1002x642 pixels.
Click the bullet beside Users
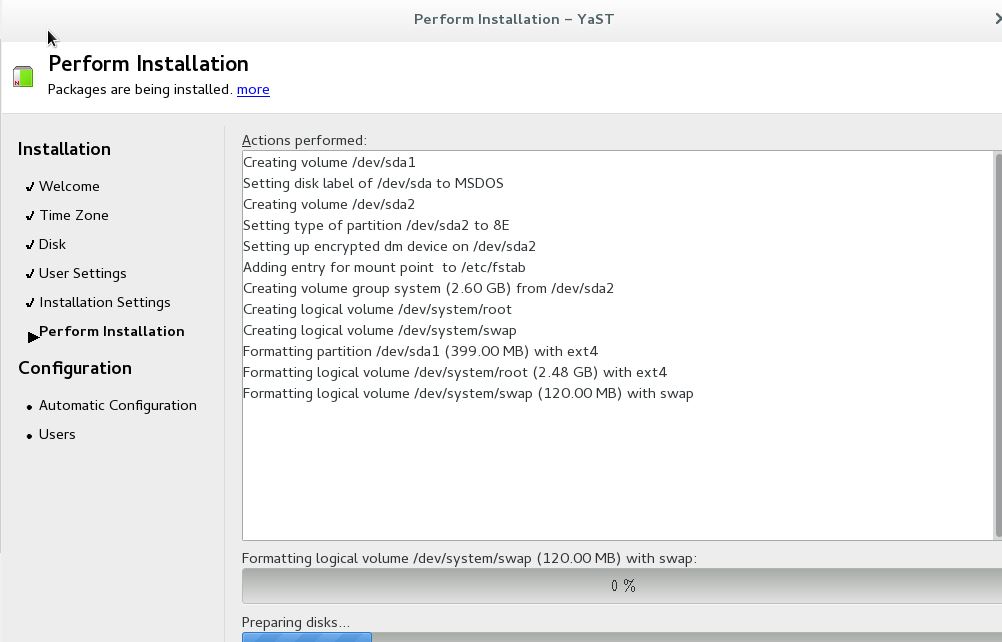(29, 436)
